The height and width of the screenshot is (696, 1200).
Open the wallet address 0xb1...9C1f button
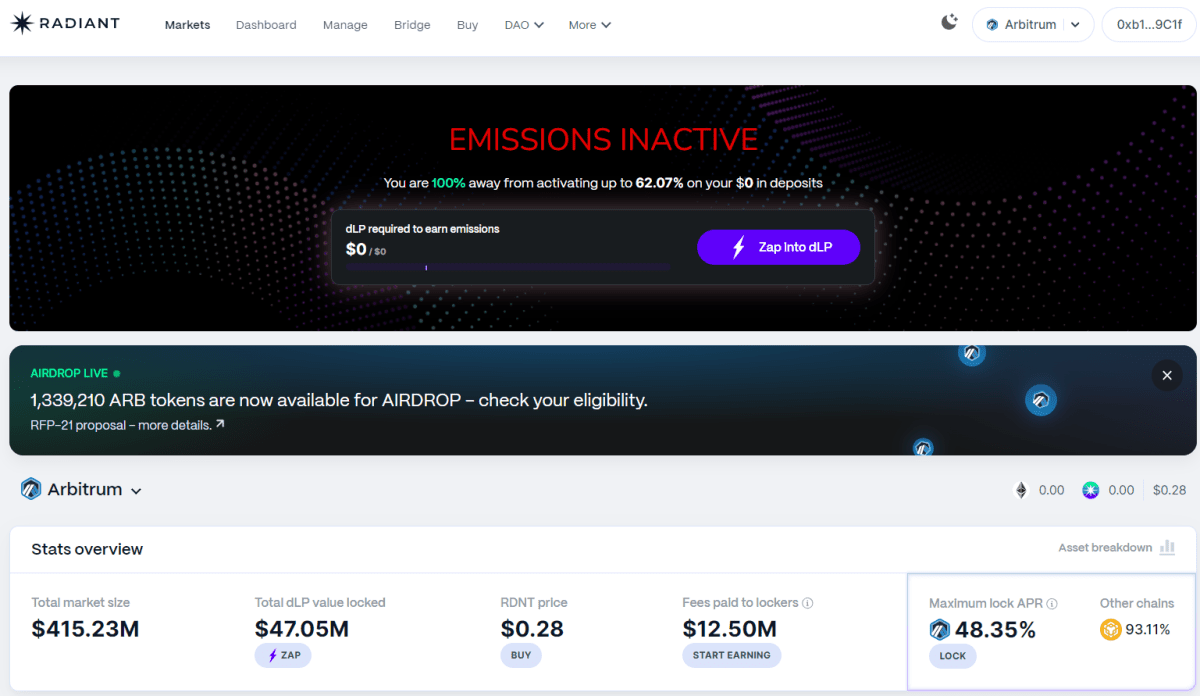tap(1148, 25)
